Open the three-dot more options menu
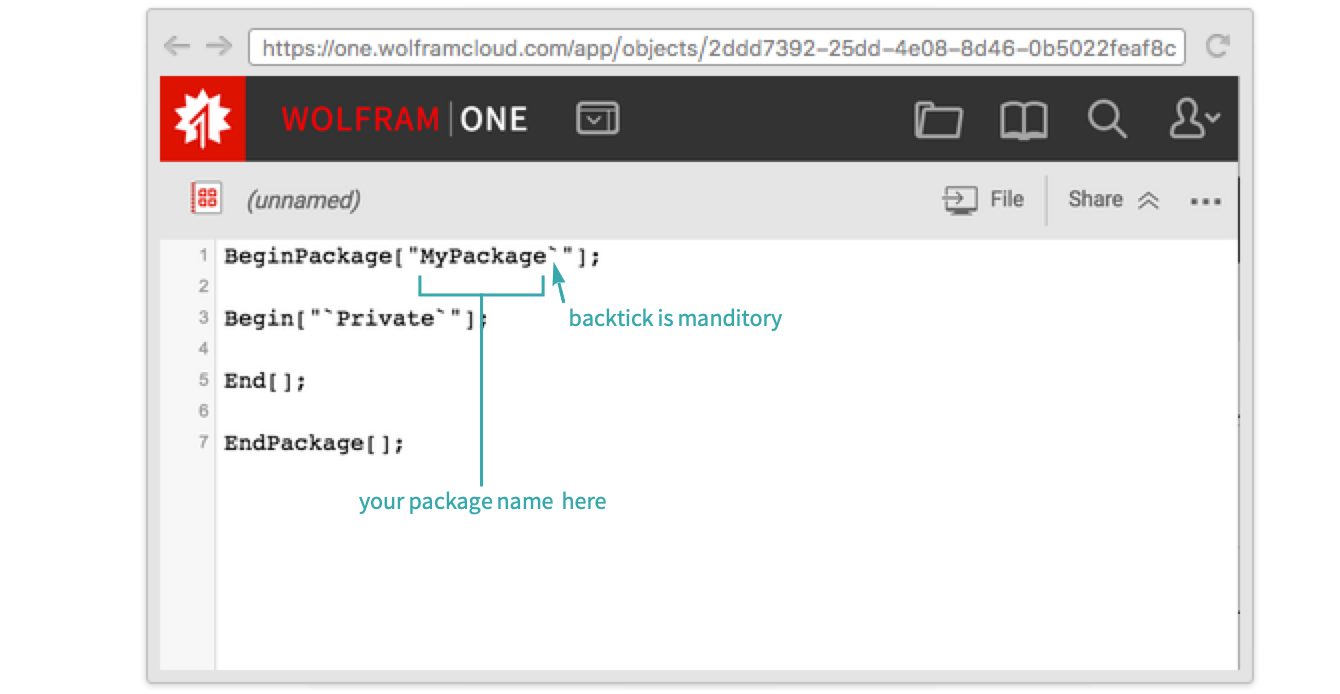 (1205, 201)
